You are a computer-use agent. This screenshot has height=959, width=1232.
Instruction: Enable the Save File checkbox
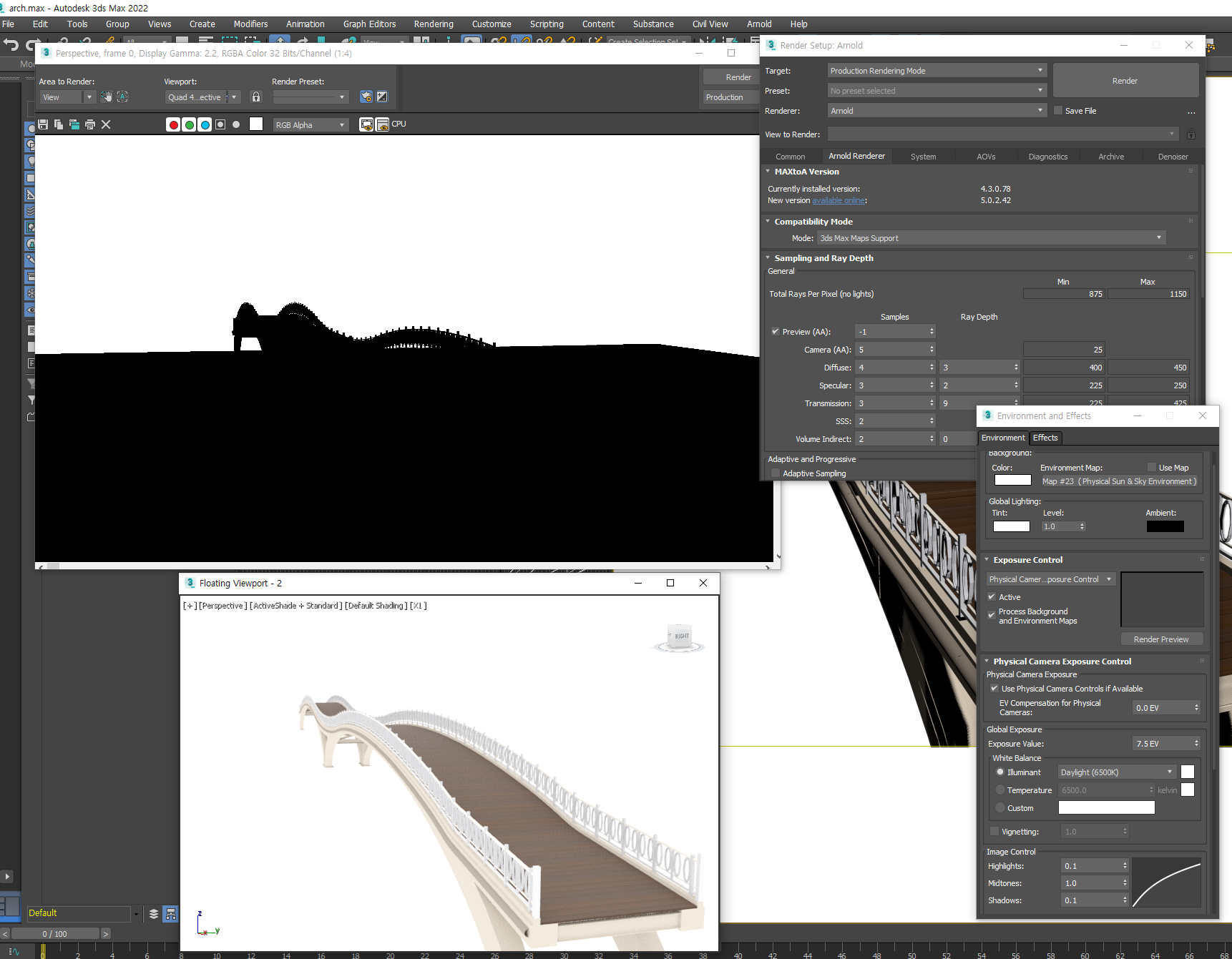click(x=1058, y=109)
